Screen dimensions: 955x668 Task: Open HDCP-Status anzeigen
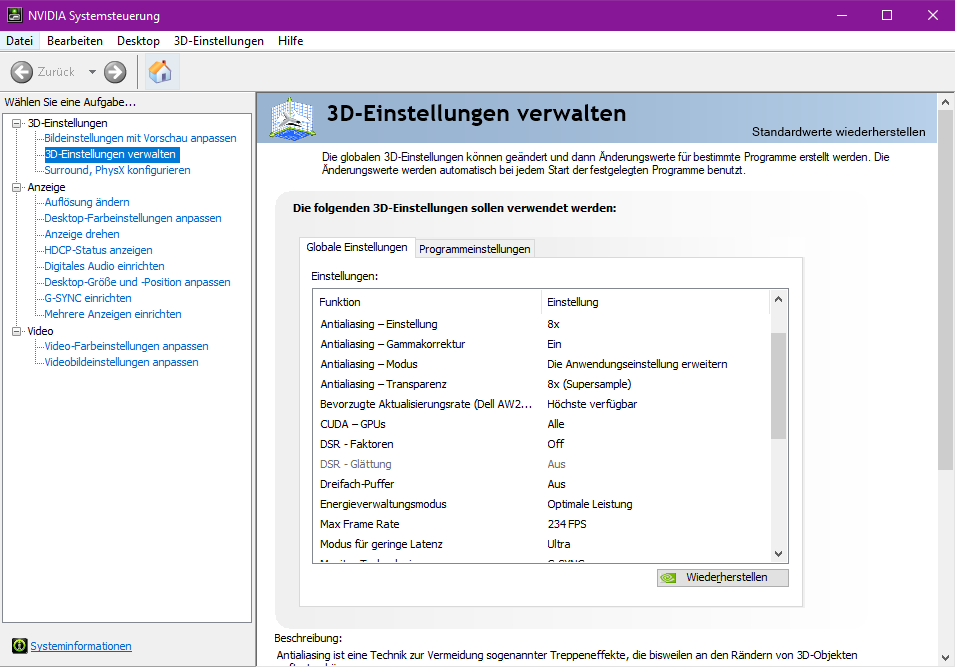click(x=98, y=250)
